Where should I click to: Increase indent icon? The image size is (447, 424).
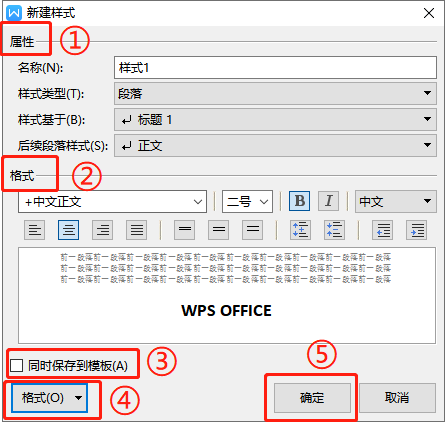pyautogui.click(x=417, y=230)
